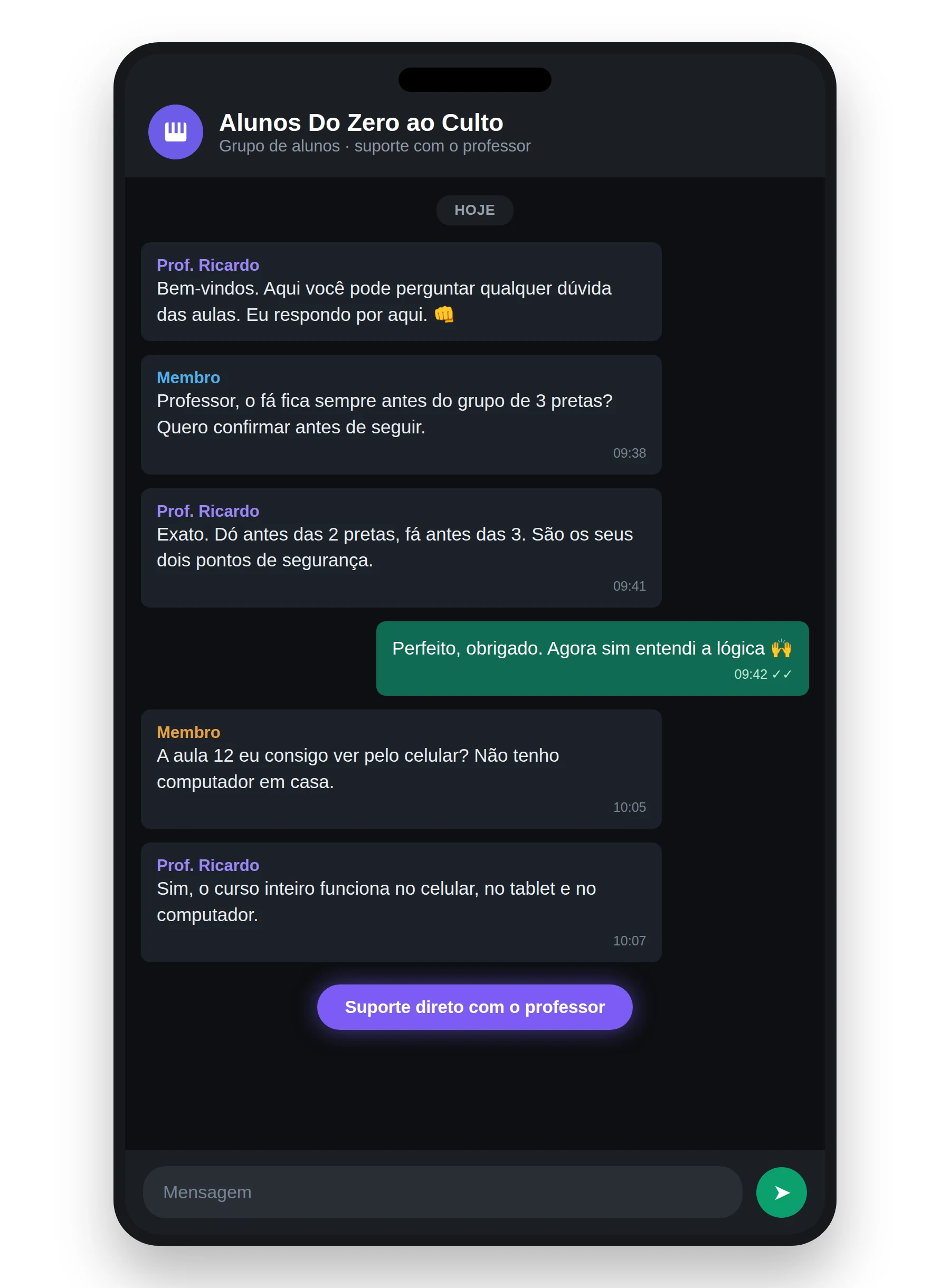Select the reply about dois pontos de segurança
Viewport: 950px width, 1288px height.
pos(401,548)
